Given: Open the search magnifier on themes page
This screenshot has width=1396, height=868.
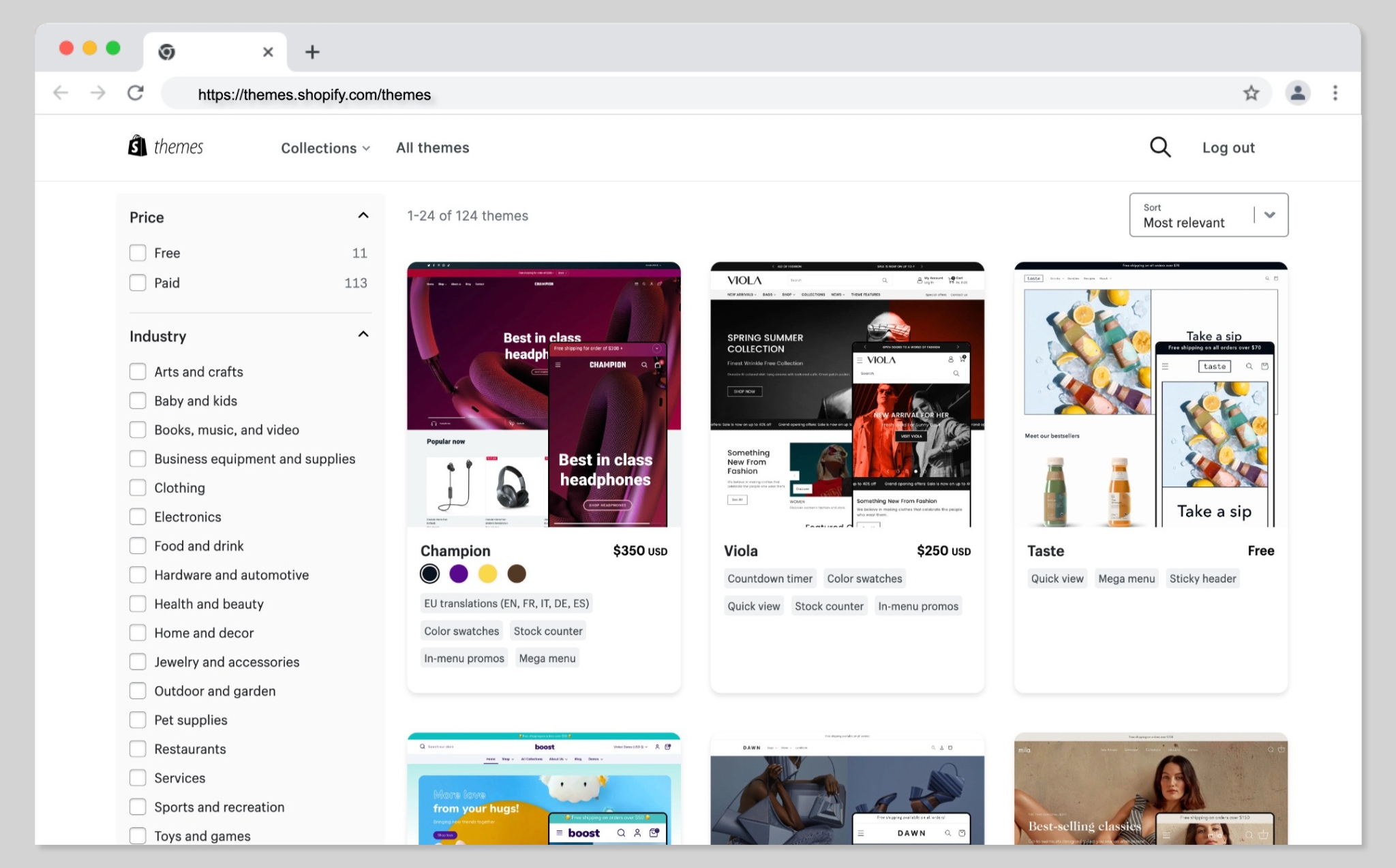Looking at the screenshot, I should pos(1159,147).
